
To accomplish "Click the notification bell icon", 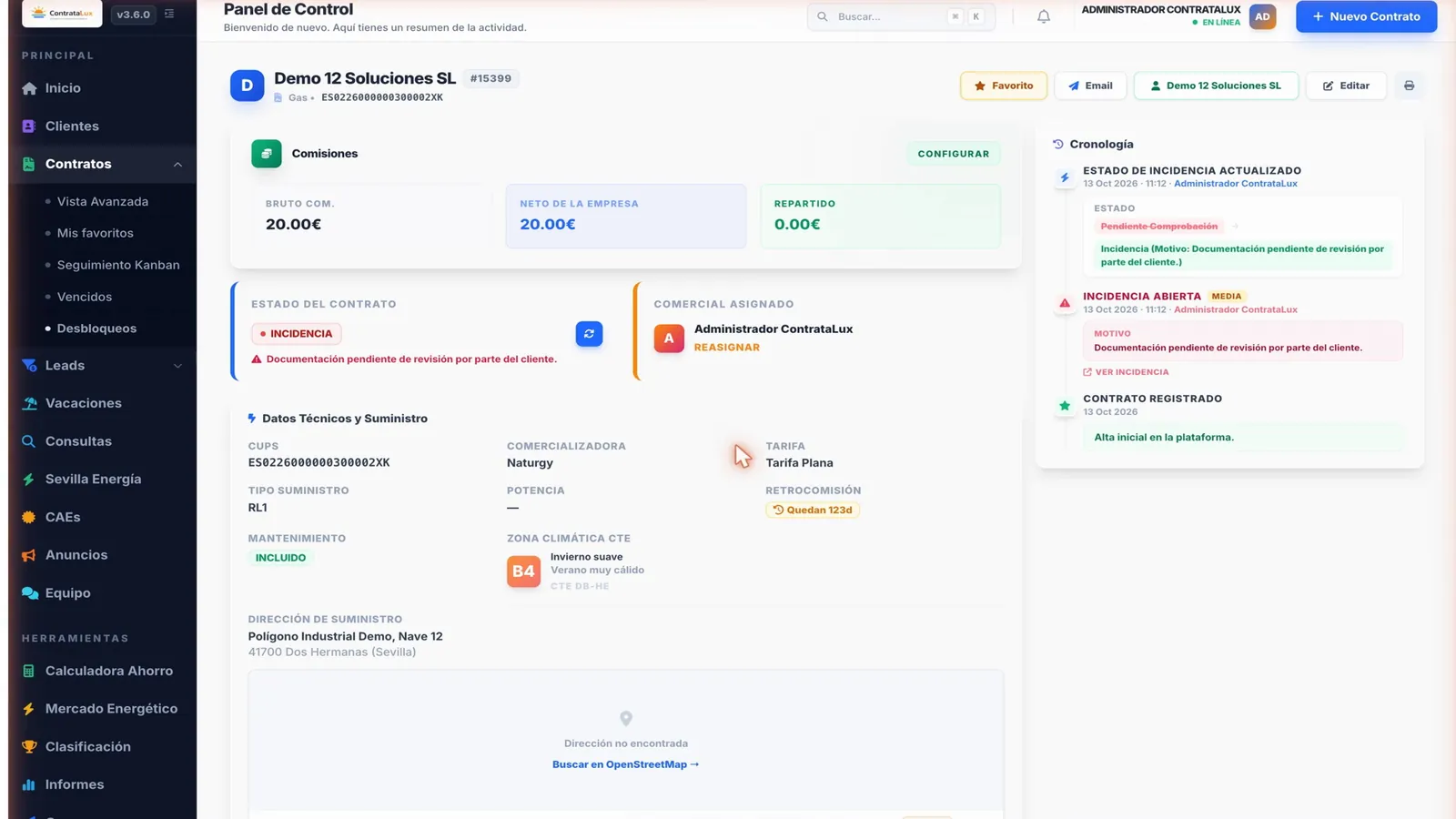I will (1044, 16).
